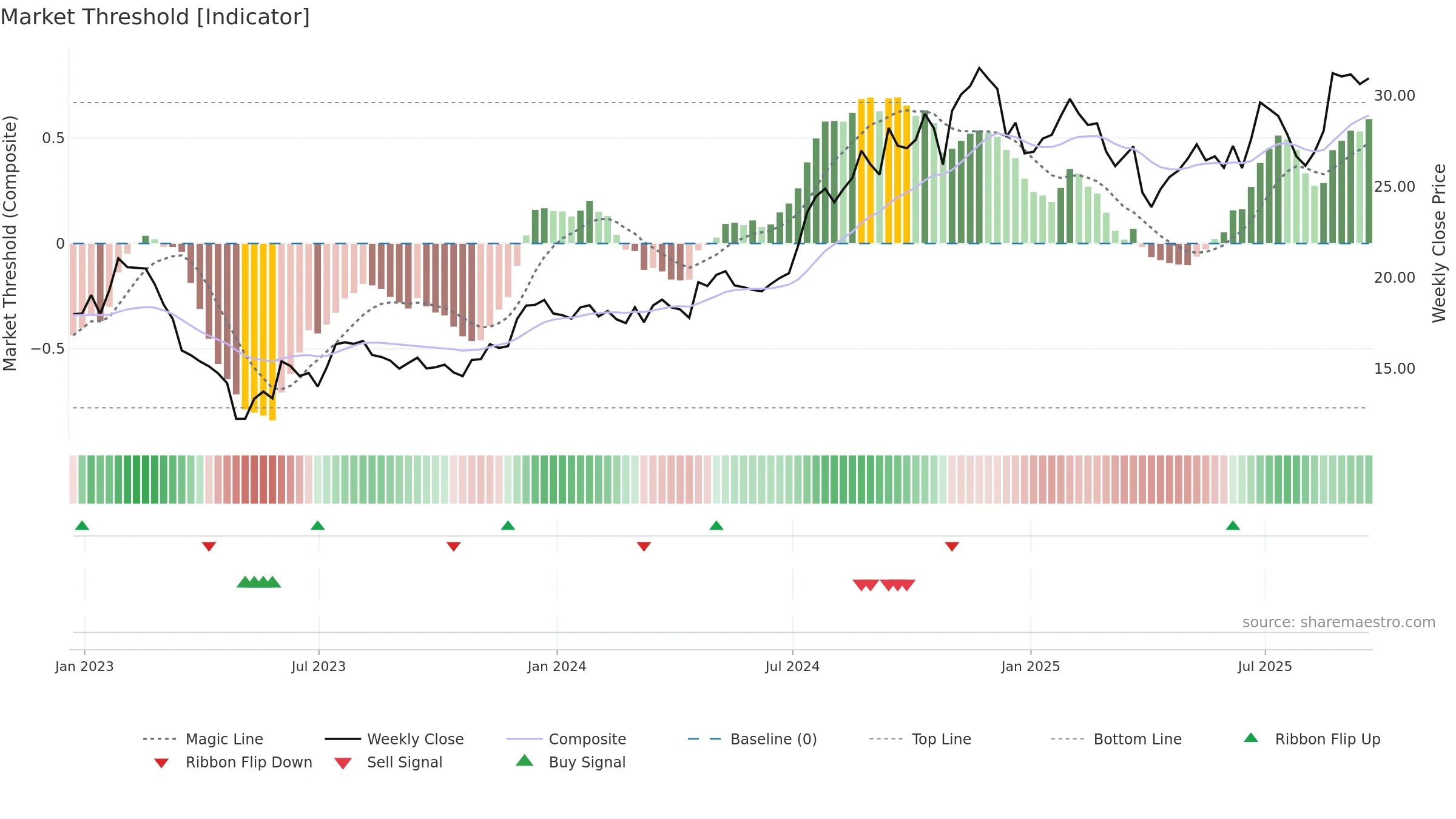
Task: Click the 20.00 price axis label
Action: (1394, 278)
